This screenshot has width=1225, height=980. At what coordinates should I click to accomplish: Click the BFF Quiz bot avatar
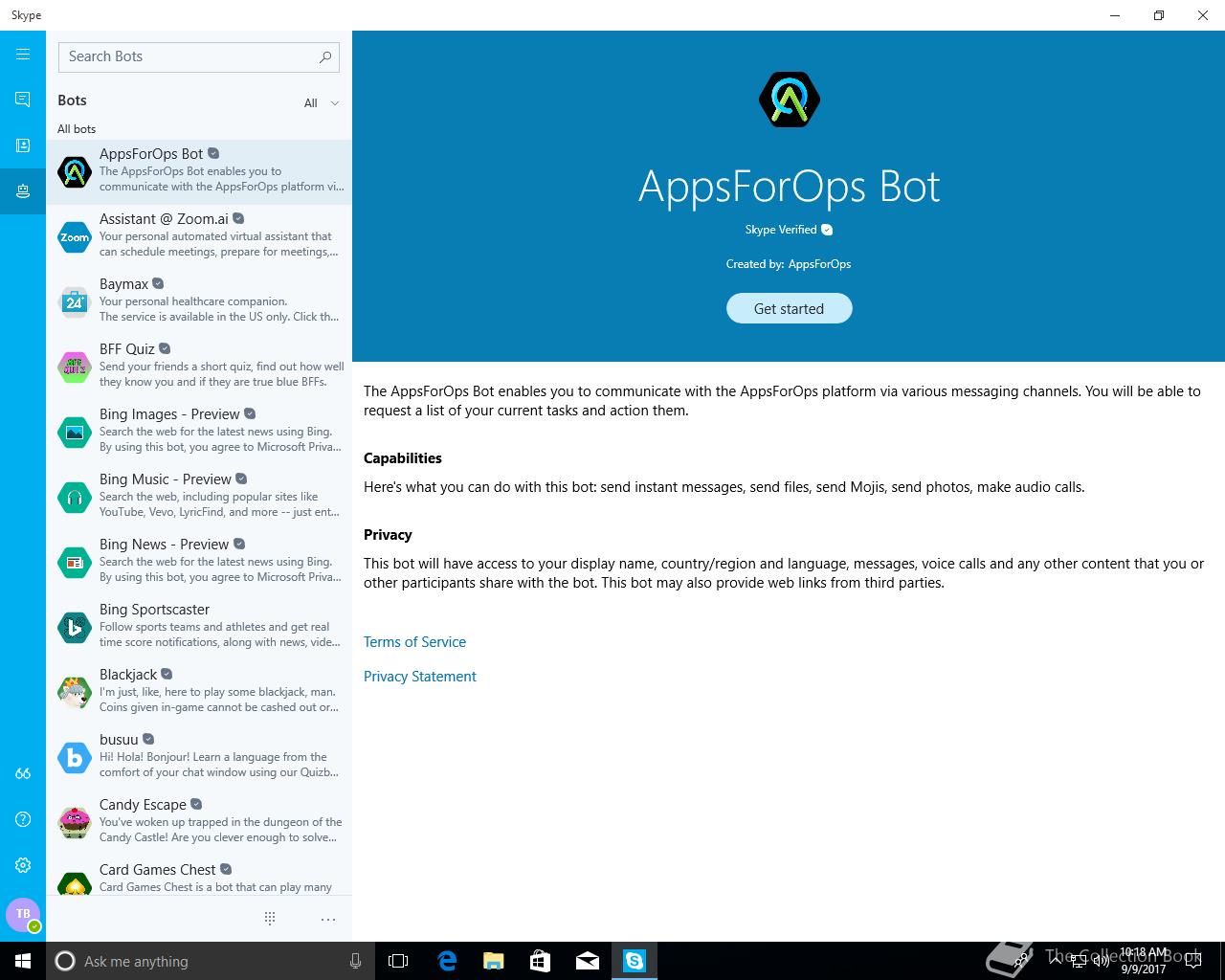(x=75, y=367)
